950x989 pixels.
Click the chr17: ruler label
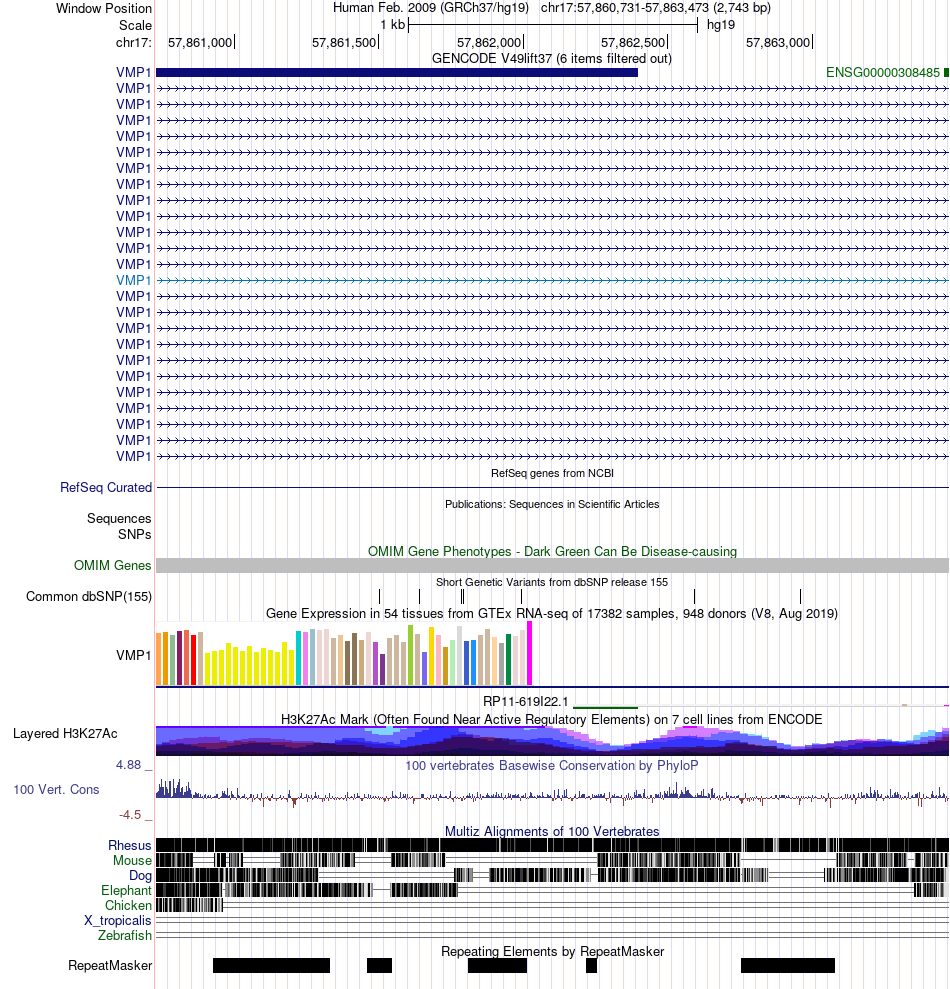[x=134, y=42]
